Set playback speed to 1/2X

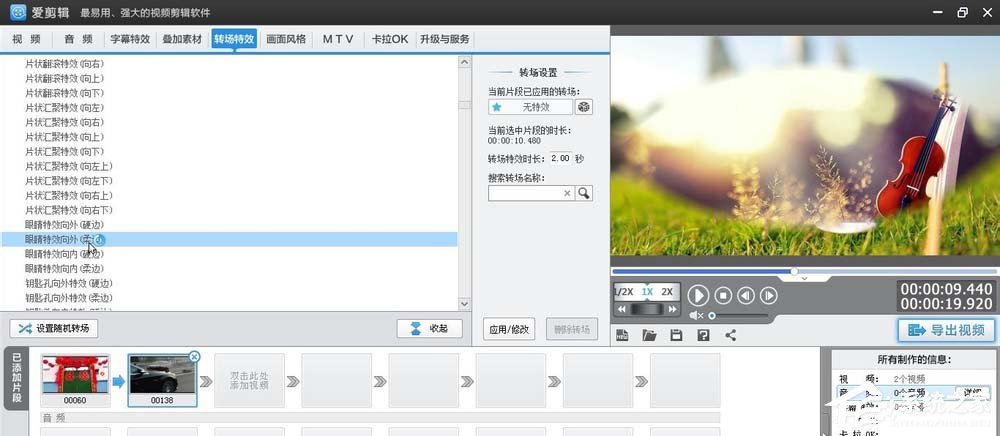[624, 292]
